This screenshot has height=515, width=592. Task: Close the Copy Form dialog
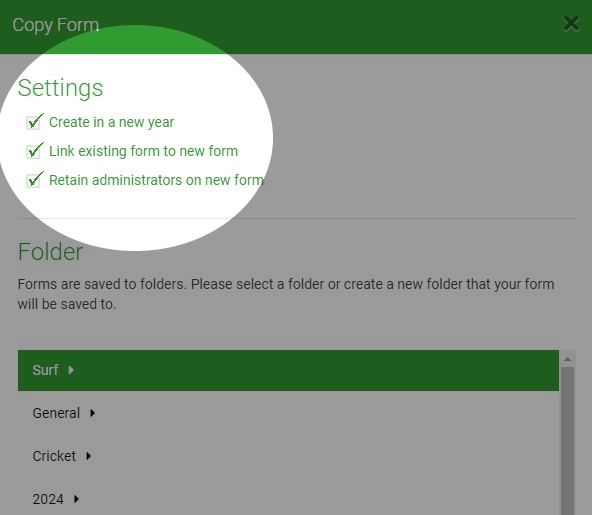[x=570, y=24]
